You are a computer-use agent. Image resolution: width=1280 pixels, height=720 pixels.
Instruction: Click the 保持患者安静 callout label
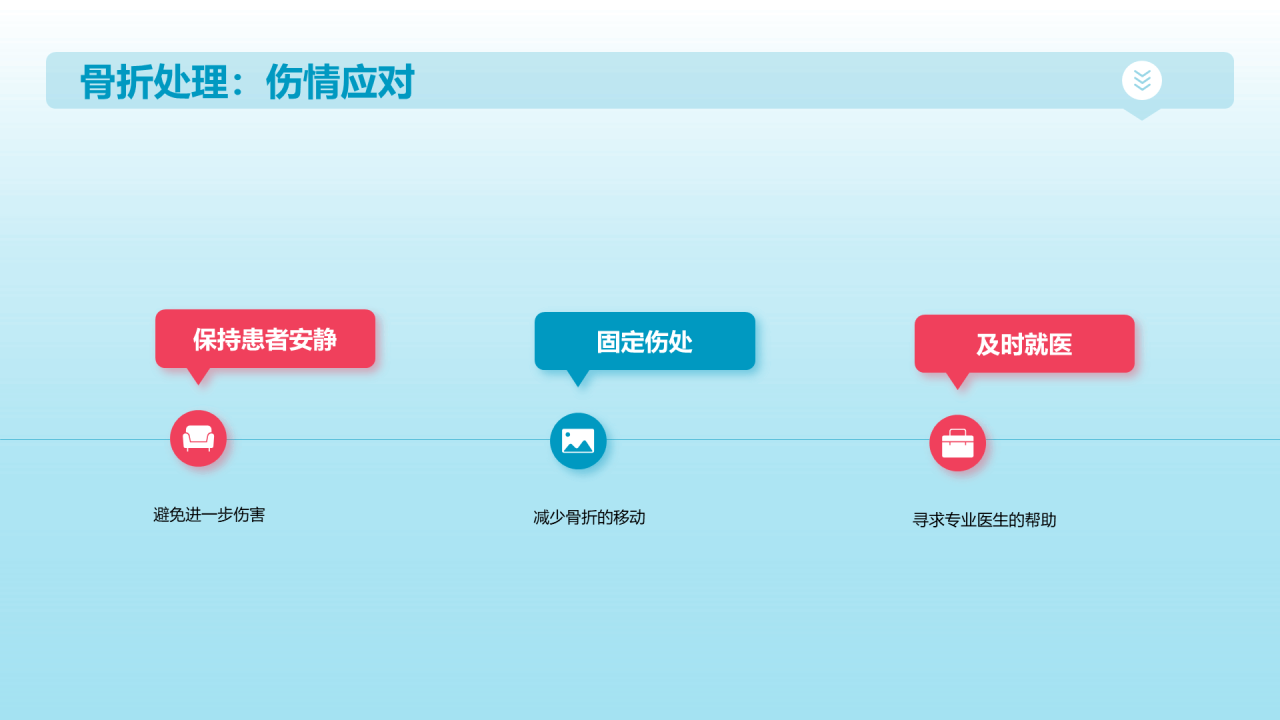(265, 339)
